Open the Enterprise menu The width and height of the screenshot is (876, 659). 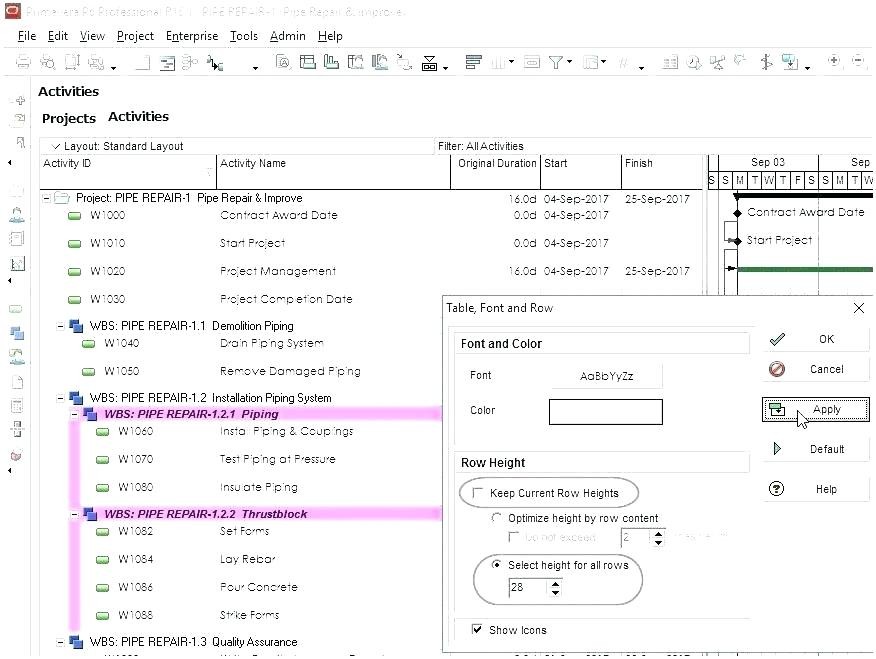click(191, 36)
